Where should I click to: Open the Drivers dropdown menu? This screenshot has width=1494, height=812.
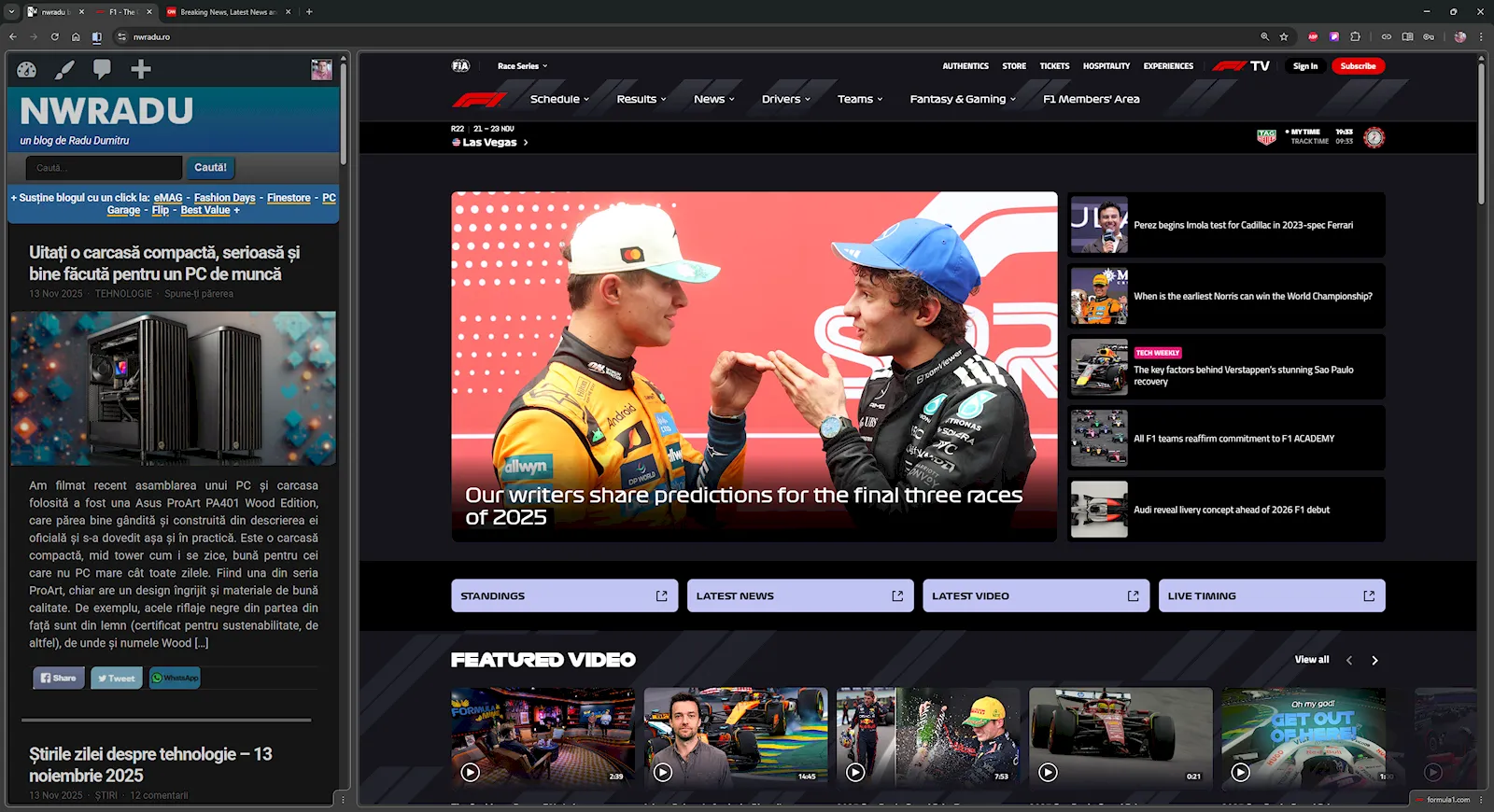coord(785,100)
